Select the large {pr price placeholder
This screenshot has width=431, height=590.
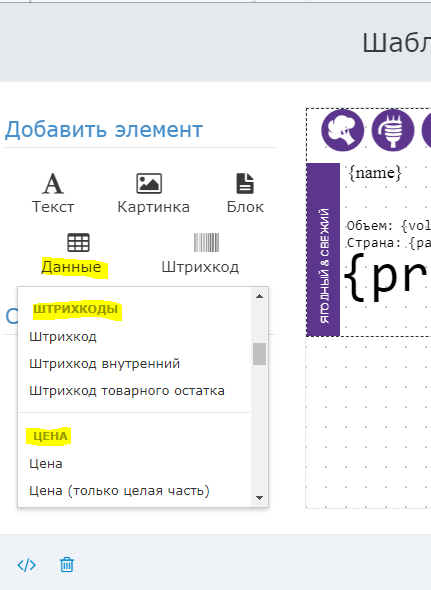point(387,277)
